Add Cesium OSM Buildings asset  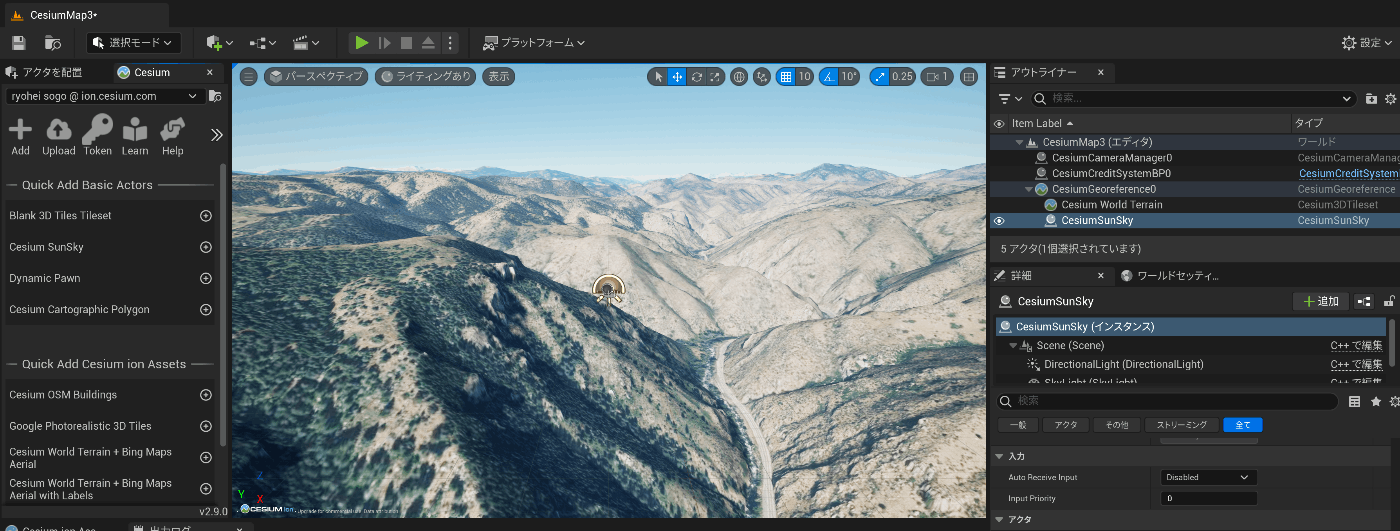tap(206, 395)
